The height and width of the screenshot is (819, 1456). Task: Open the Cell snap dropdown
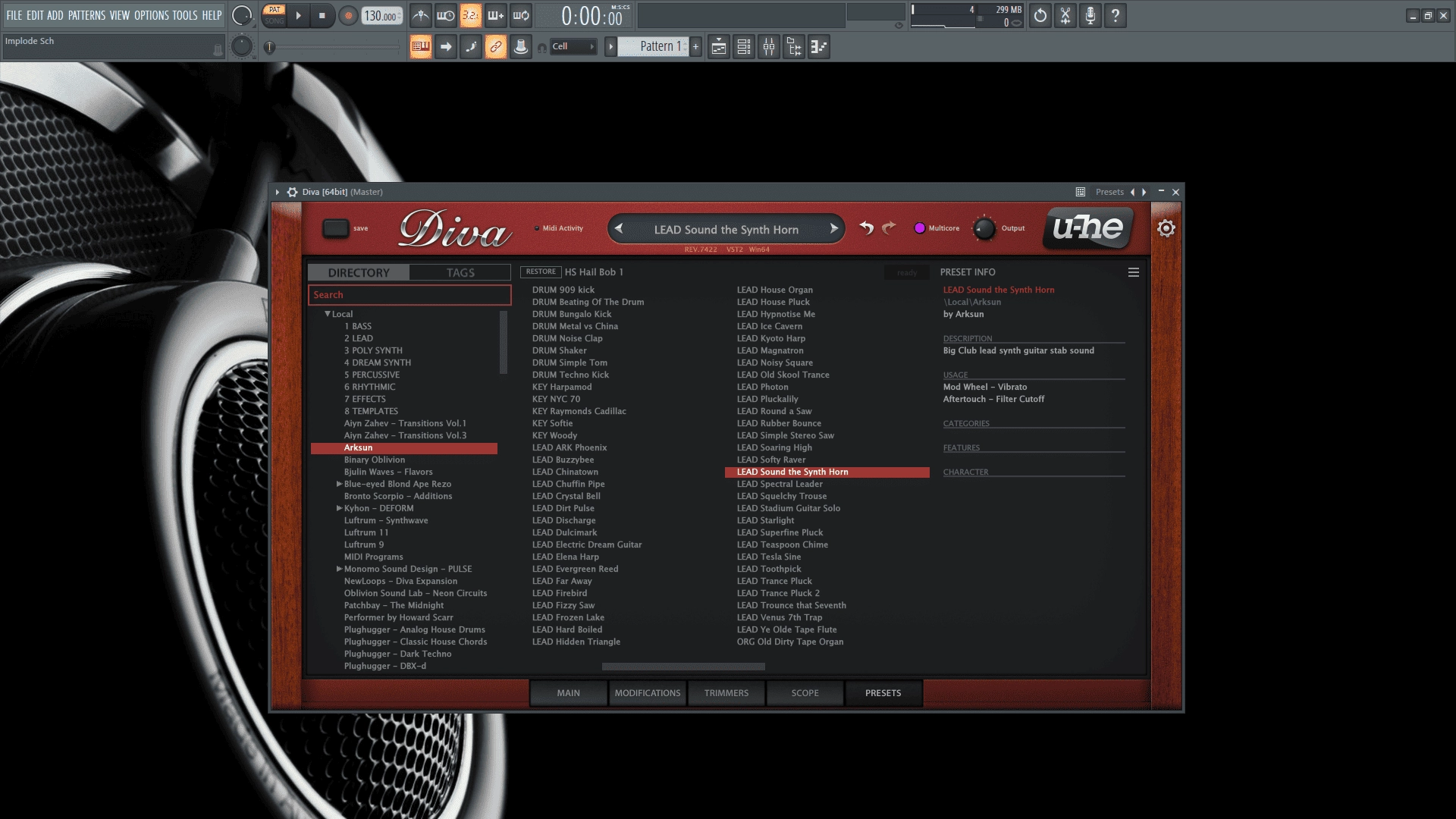coord(573,46)
